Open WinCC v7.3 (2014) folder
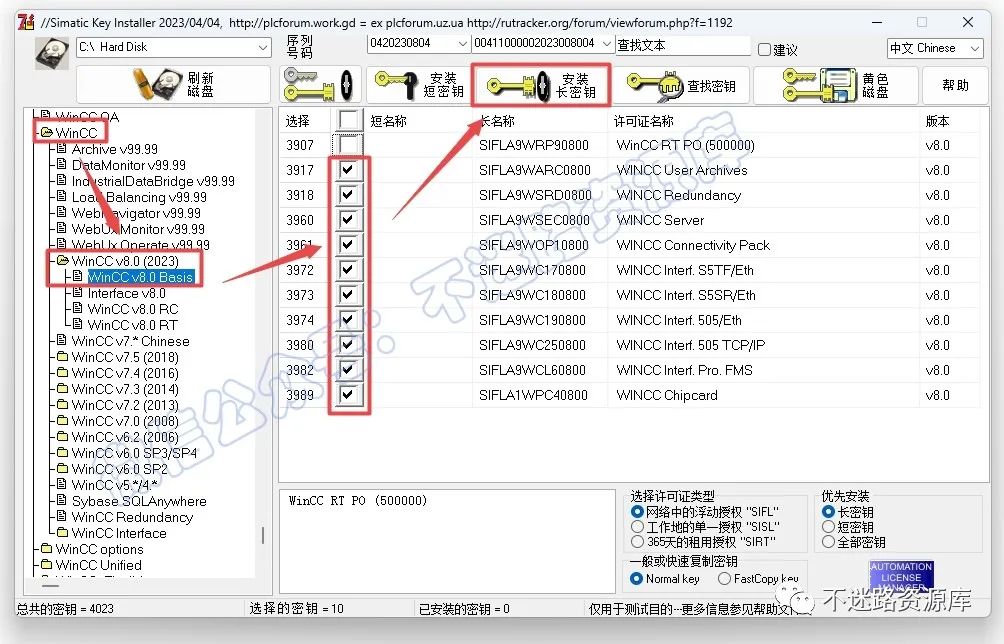 point(125,389)
